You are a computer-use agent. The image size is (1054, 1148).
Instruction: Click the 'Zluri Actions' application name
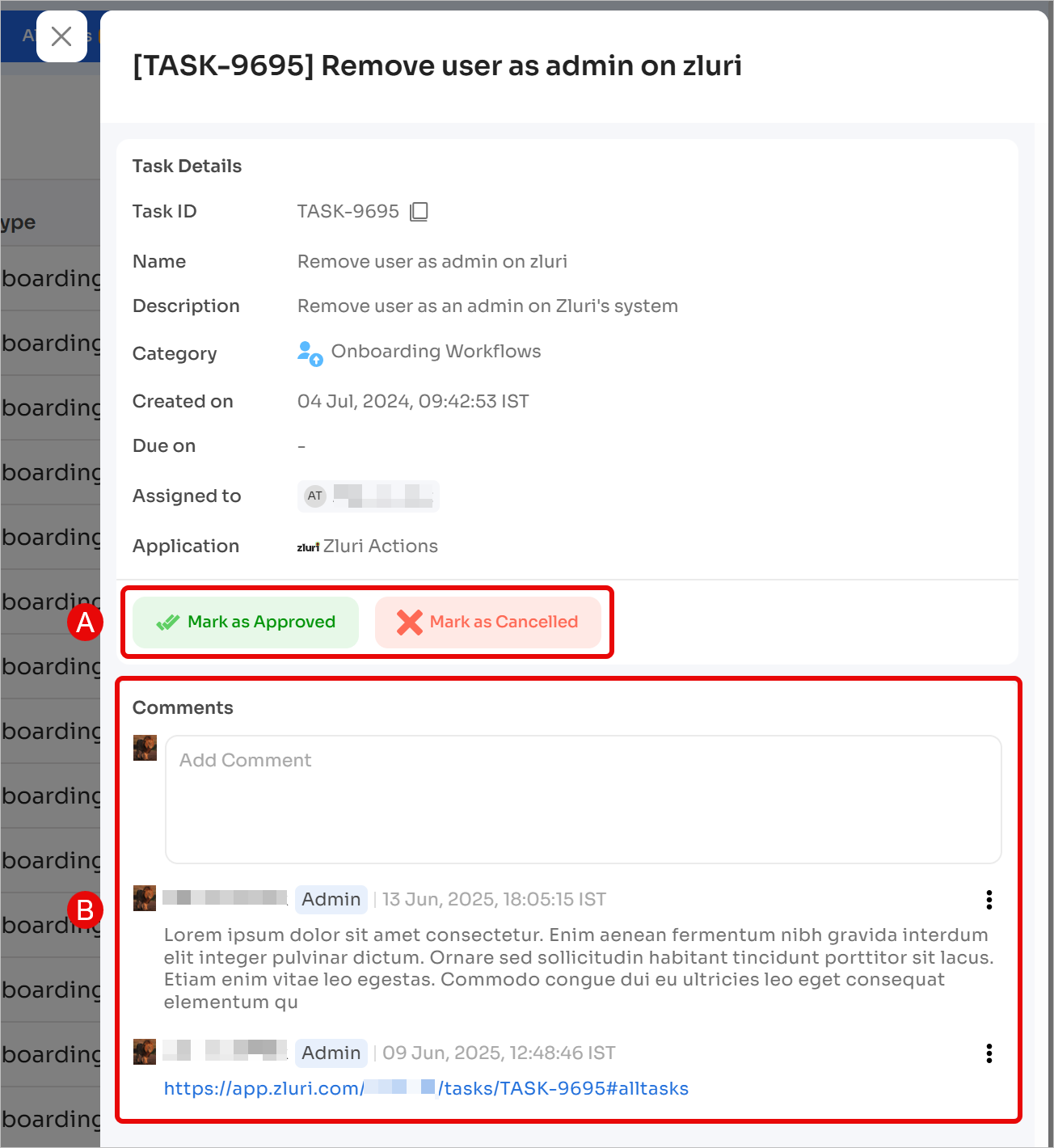381,546
